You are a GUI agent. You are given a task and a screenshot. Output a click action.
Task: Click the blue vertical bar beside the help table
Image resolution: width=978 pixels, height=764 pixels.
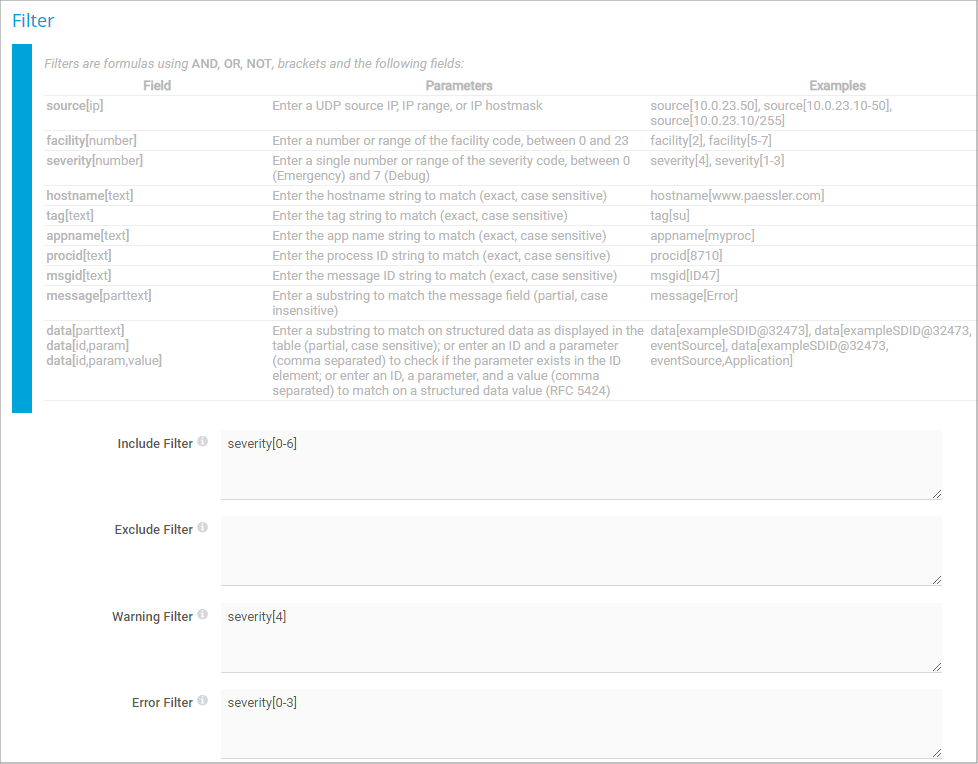[22, 228]
